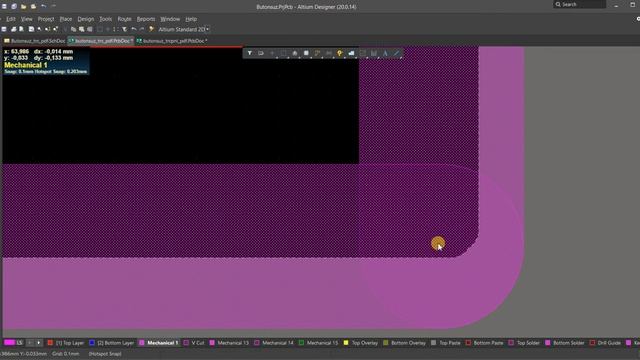Select the Top Solder layer tab
This screenshot has width=640, height=360.
click(524, 343)
